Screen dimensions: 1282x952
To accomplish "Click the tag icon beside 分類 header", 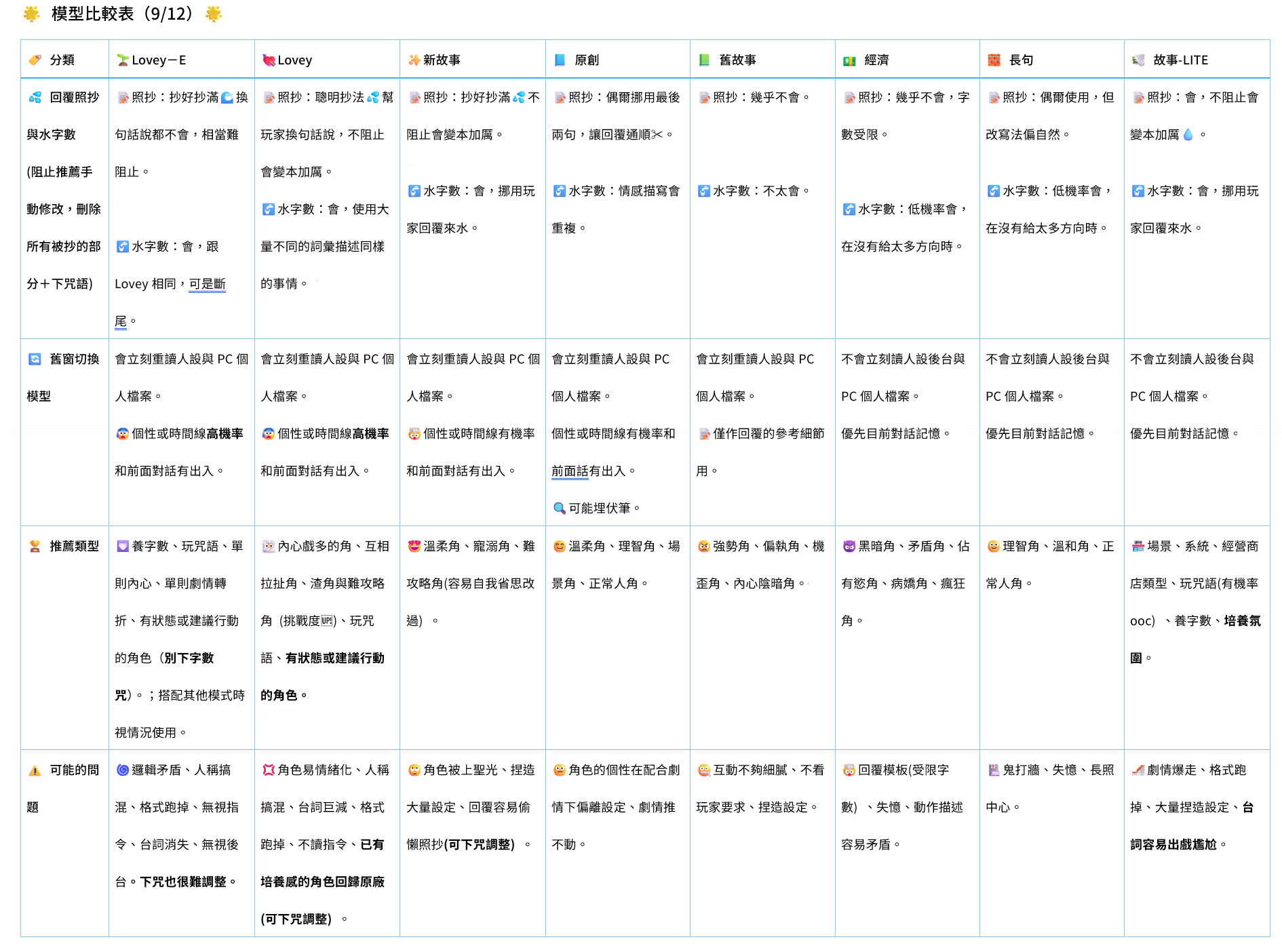I will (x=35, y=60).
